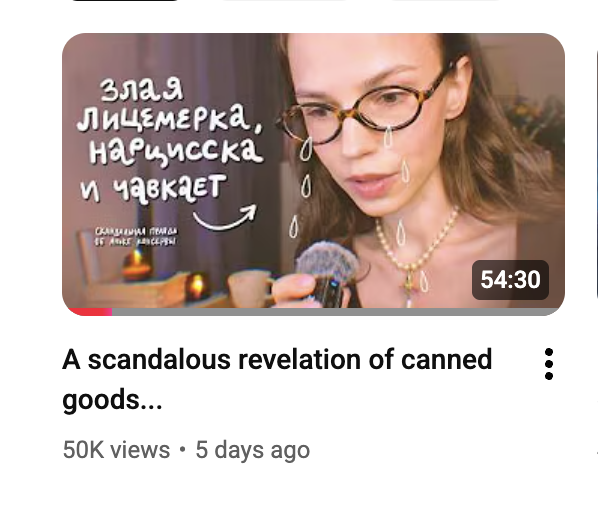Click the glowing candle in the thumbnail

click(x=197, y=285)
